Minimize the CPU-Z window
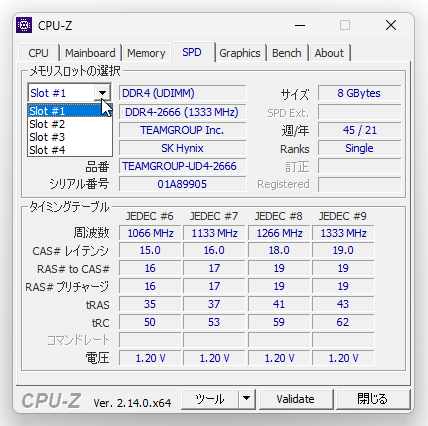Screen dimensions: 428x426 tap(300, 25)
